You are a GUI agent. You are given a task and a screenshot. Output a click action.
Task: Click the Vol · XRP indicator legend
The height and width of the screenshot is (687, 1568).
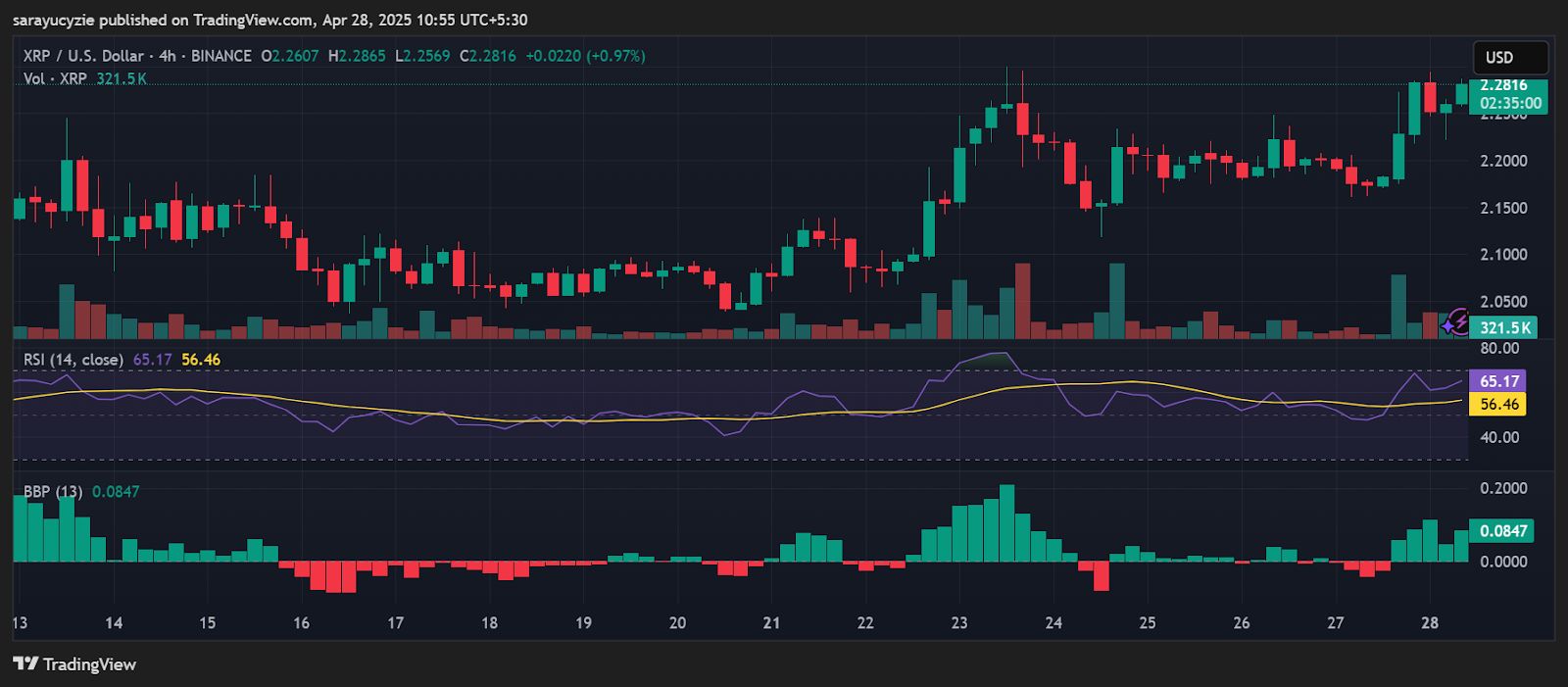pyautogui.click(x=55, y=78)
